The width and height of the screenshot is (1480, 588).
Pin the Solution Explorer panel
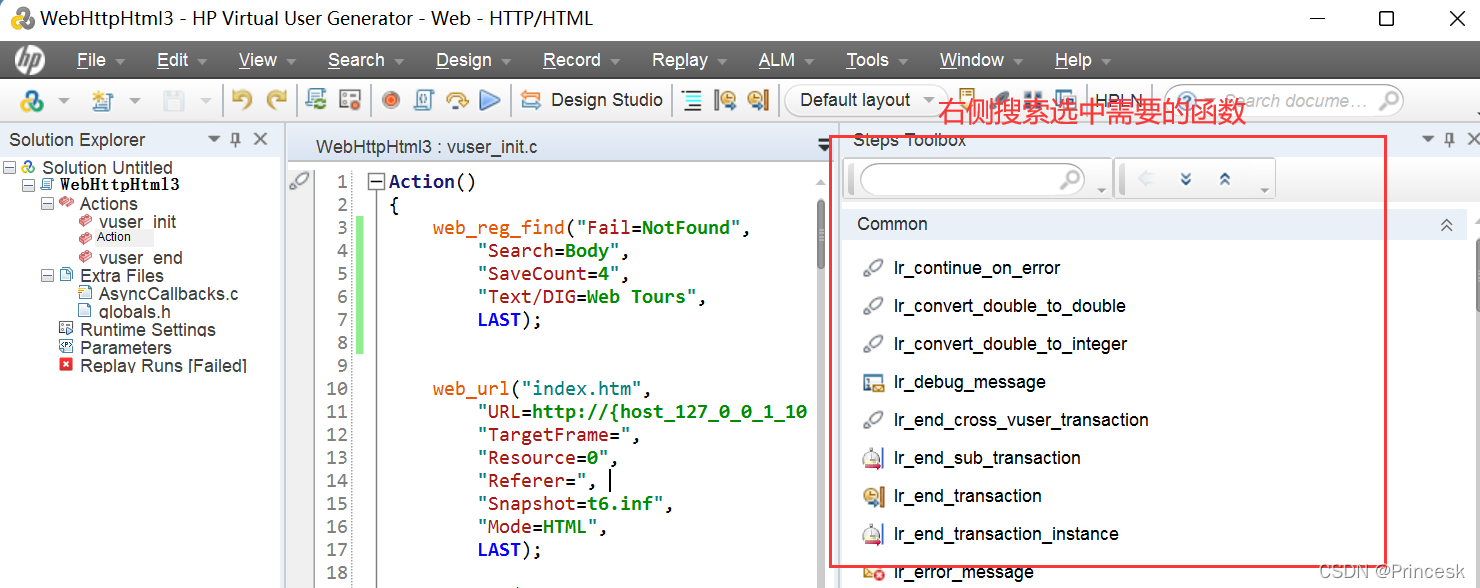pos(236,139)
